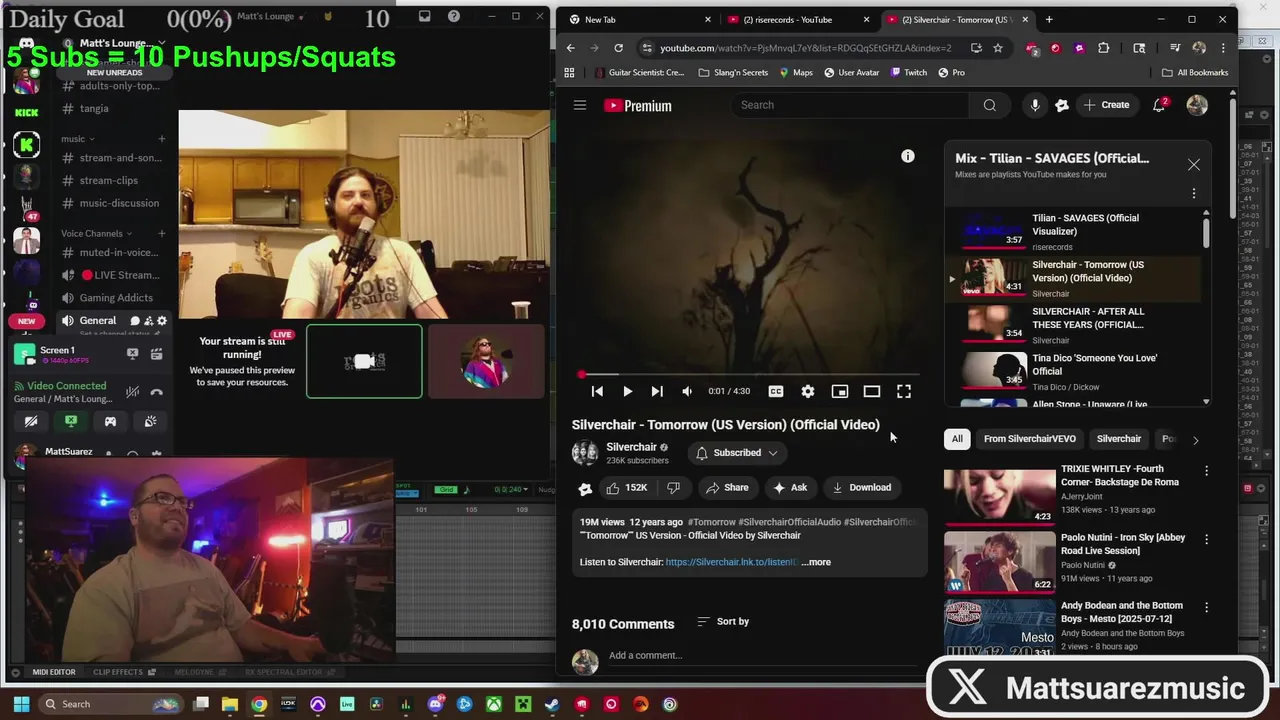Switch the video to miniplayer
Image resolution: width=1280 pixels, height=720 pixels.
(840, 392)
